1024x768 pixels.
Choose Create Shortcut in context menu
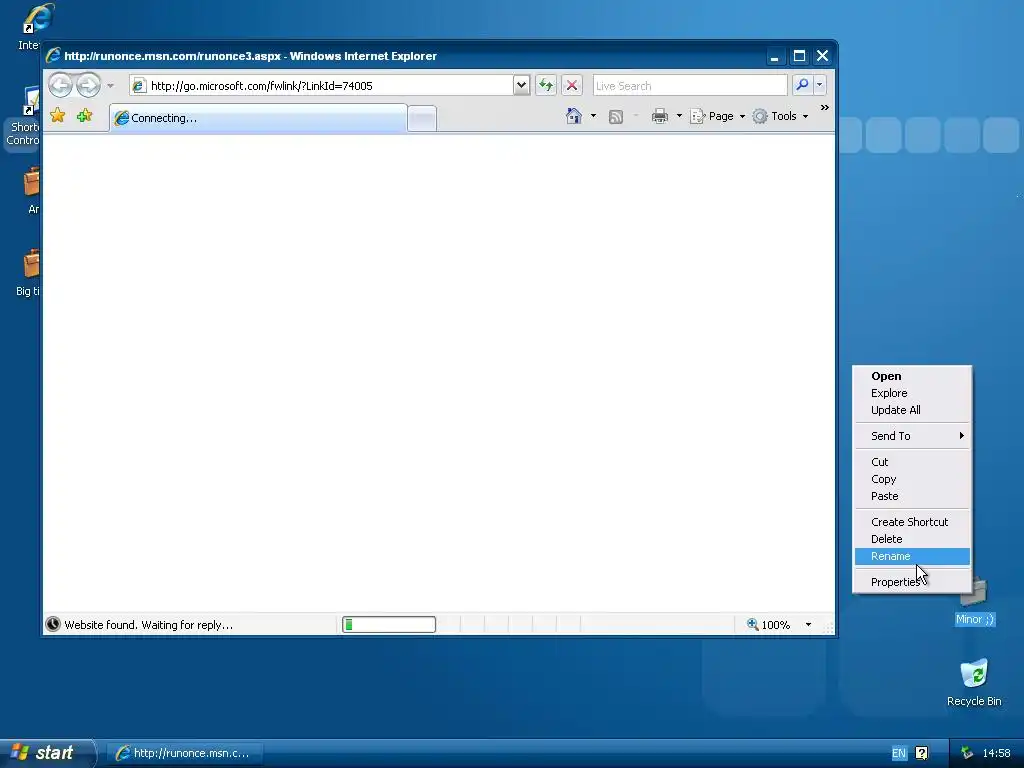pos(912,522)
